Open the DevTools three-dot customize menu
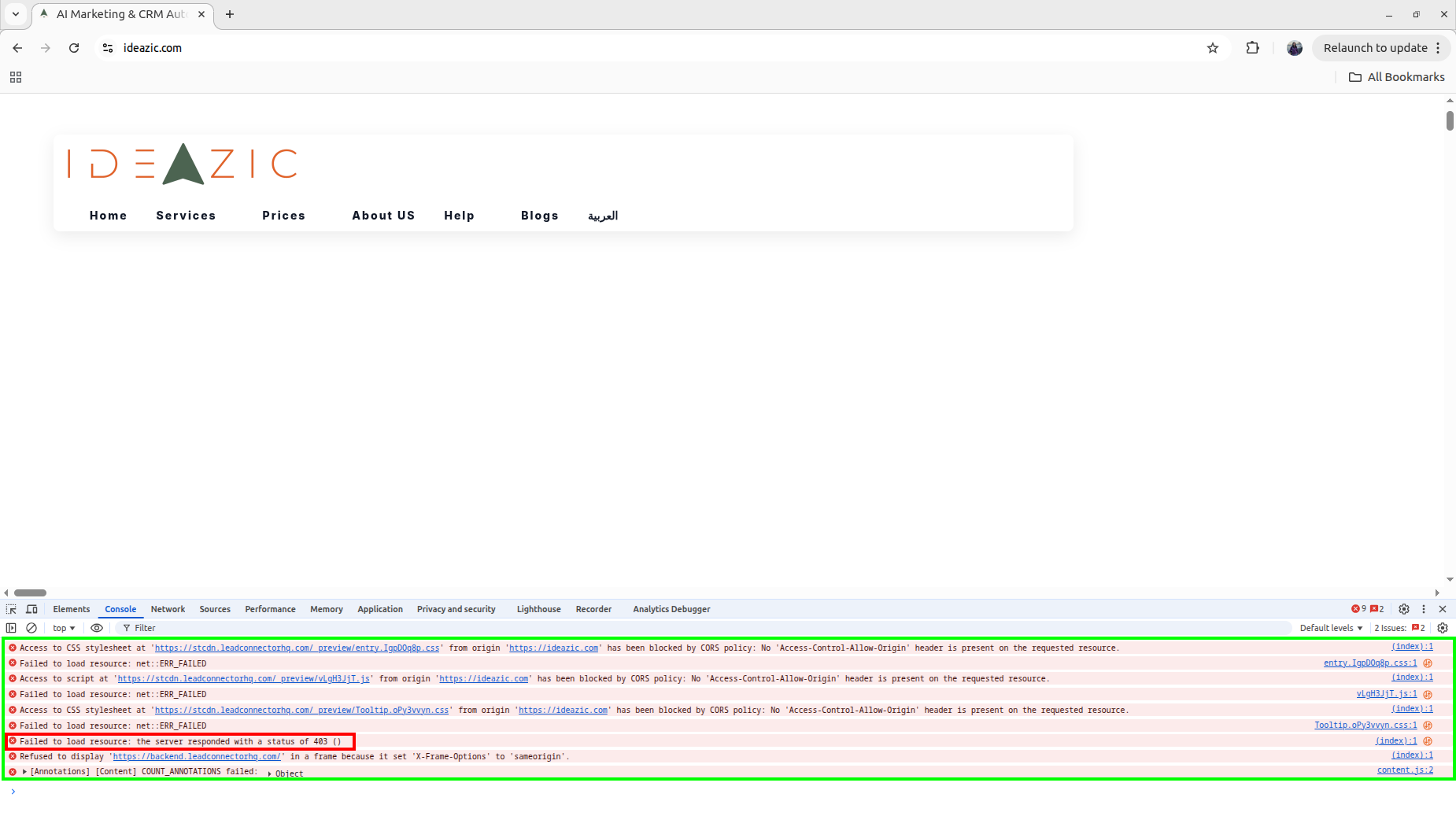The height and width of the screenshot is (827, 1456). click(x=1424, y=609)
